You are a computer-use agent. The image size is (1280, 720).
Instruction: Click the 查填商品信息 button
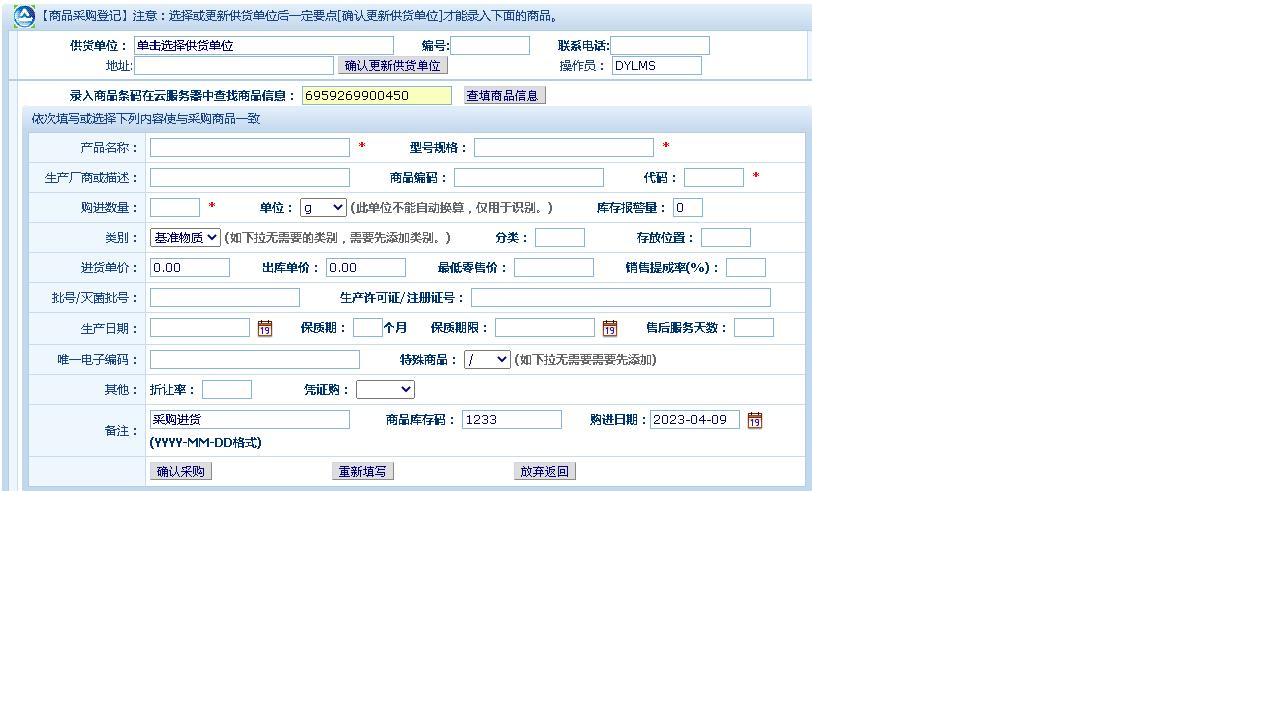click(x=503, y=95)
